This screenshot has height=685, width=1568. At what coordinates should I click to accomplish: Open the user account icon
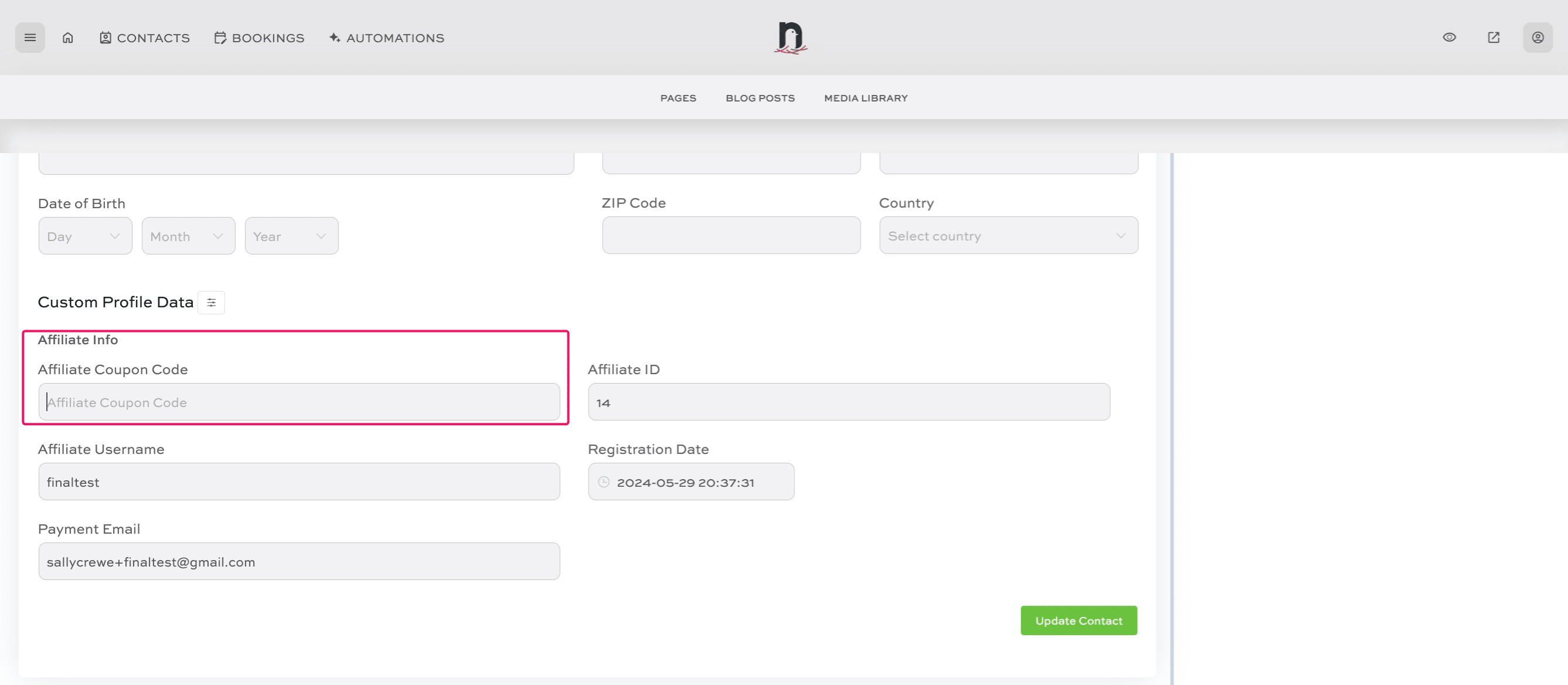tap(1537, 38)
